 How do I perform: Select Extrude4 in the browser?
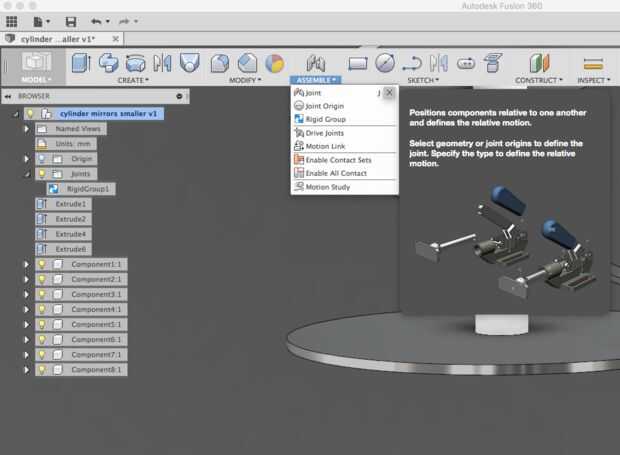[64, 234]
